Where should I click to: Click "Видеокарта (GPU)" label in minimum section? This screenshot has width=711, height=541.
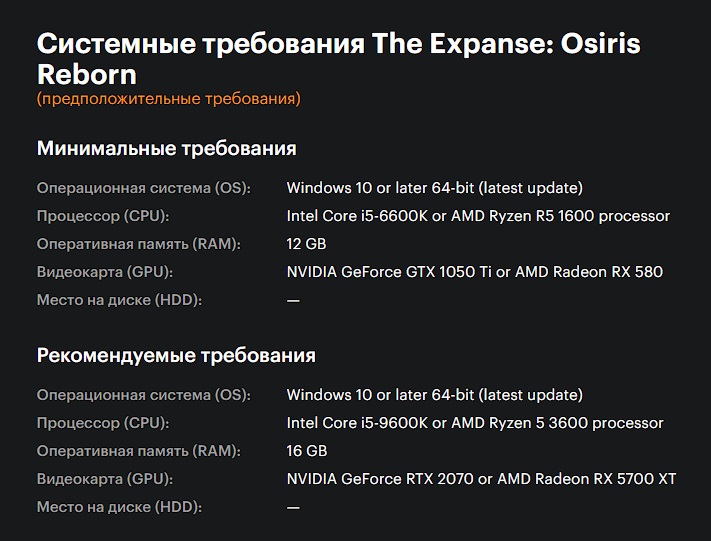(105, 272)
